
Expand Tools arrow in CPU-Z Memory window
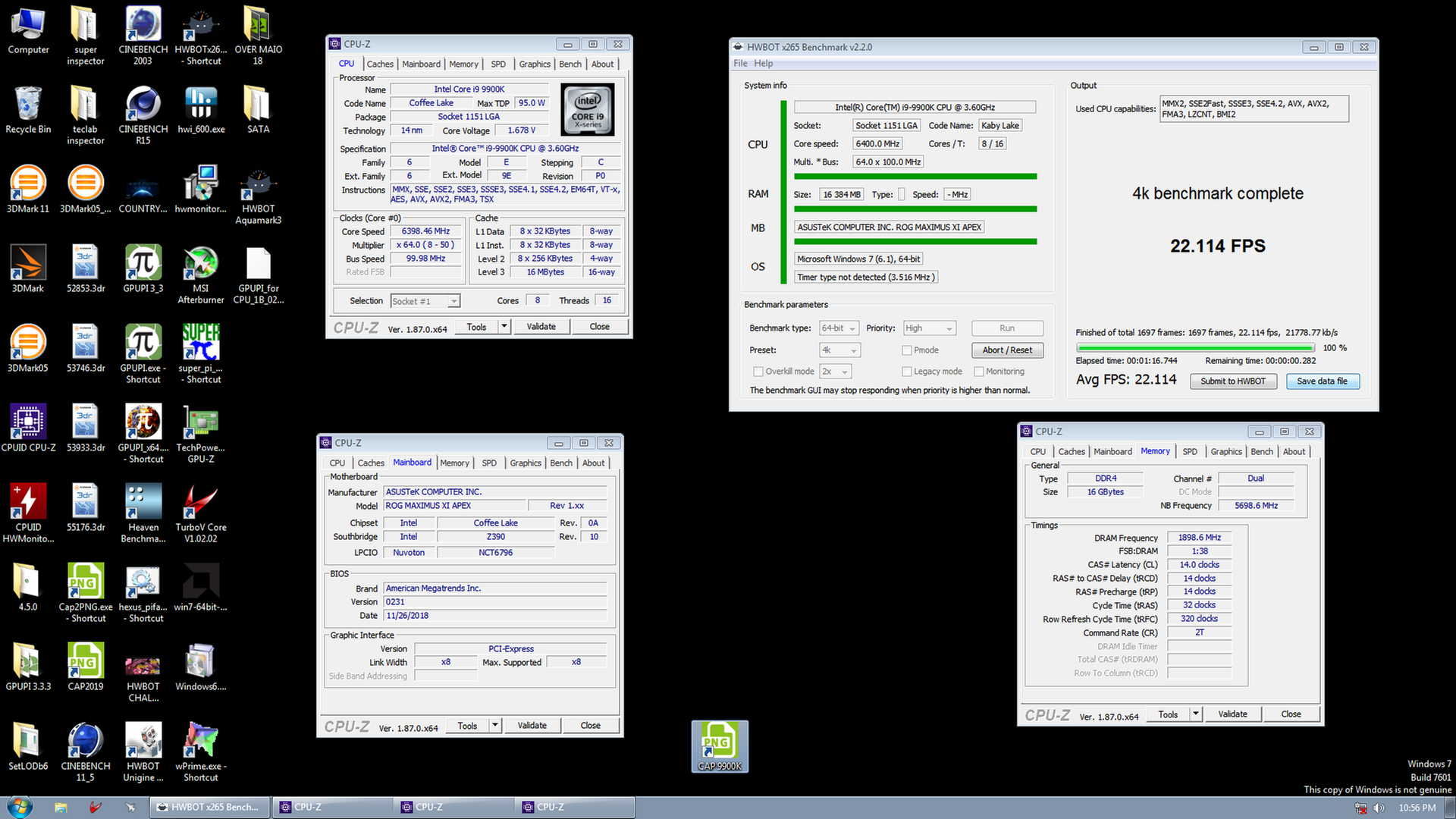point(1196,714)
